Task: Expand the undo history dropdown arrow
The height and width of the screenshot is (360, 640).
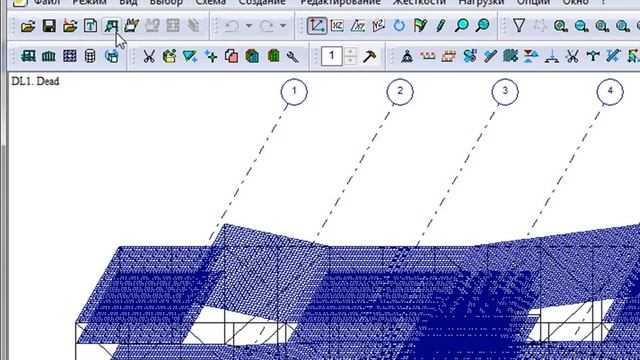Action: (x=249, y=26)
